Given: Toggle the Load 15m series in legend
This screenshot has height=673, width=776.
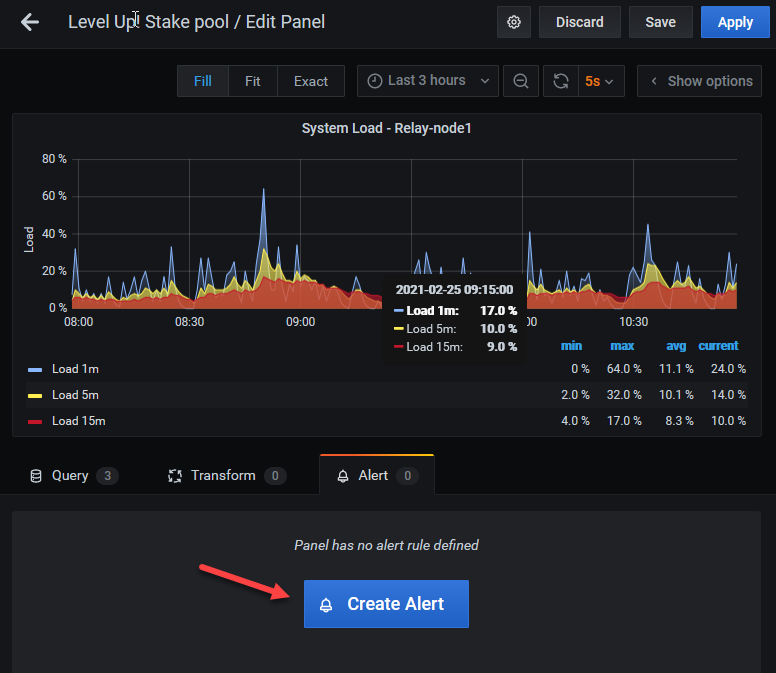Looking at the screenshot, I should pyautogui.click(x=78, y=421).
